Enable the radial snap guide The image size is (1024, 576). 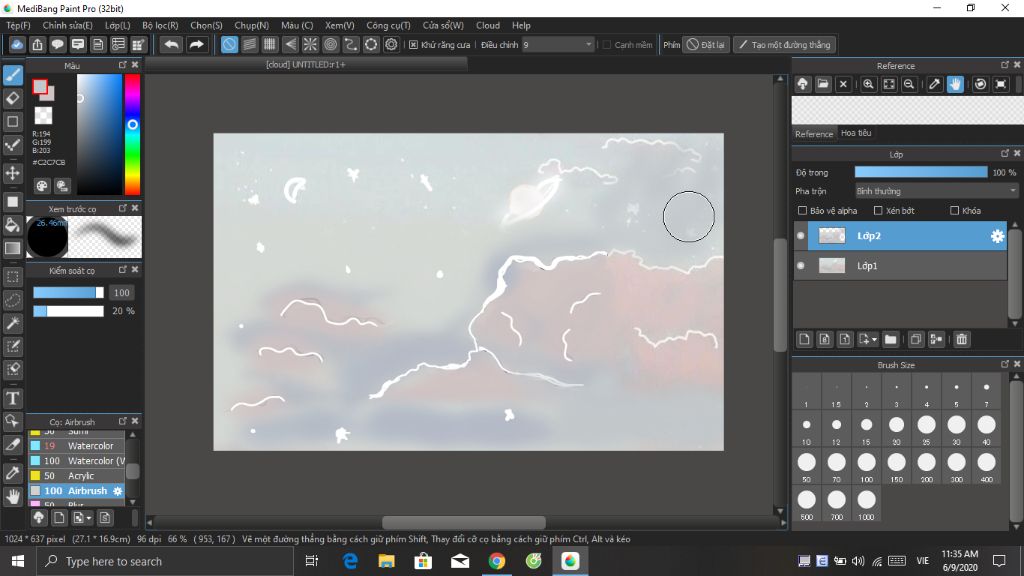pos(310,44)
